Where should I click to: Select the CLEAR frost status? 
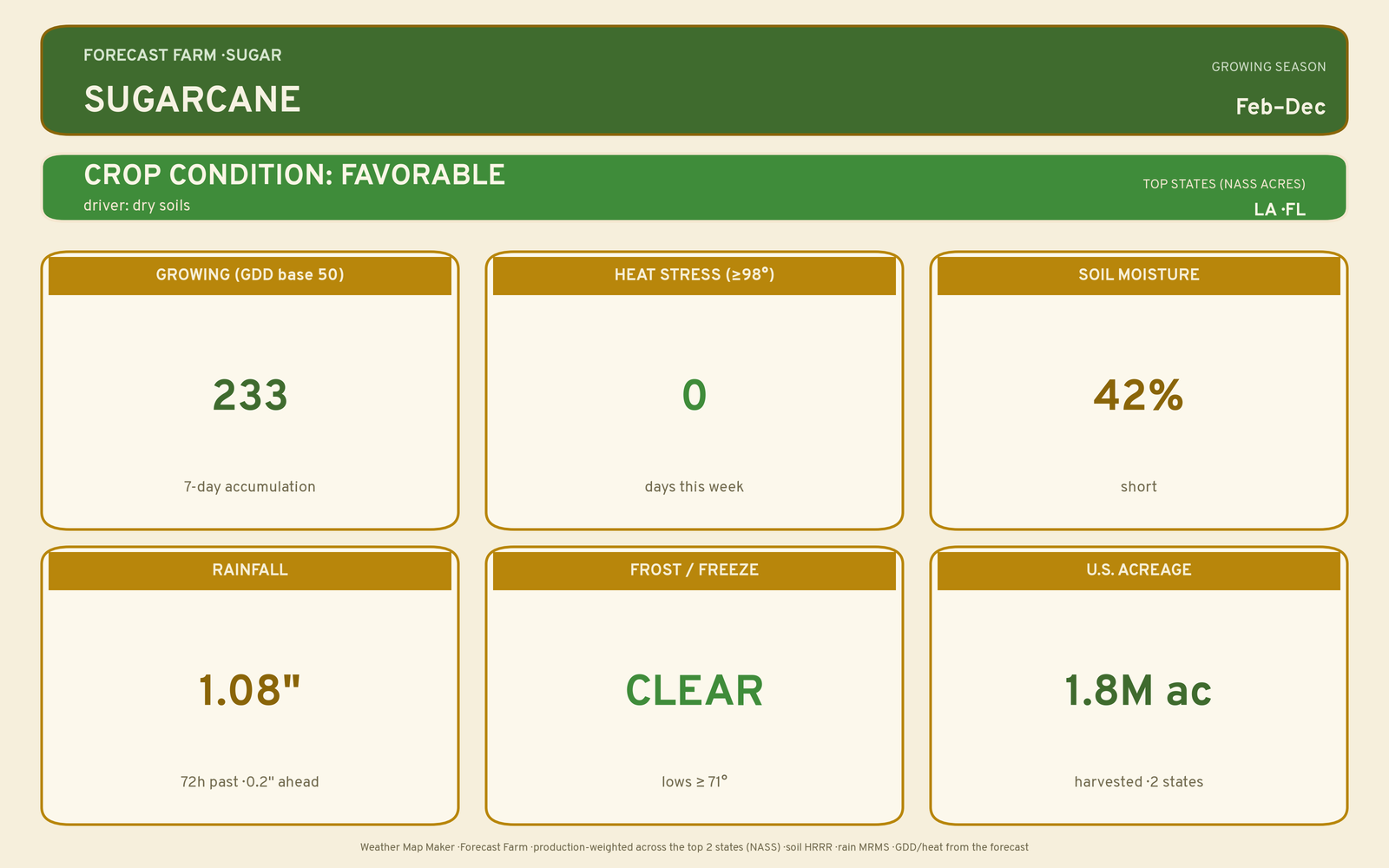coord(694,691)
